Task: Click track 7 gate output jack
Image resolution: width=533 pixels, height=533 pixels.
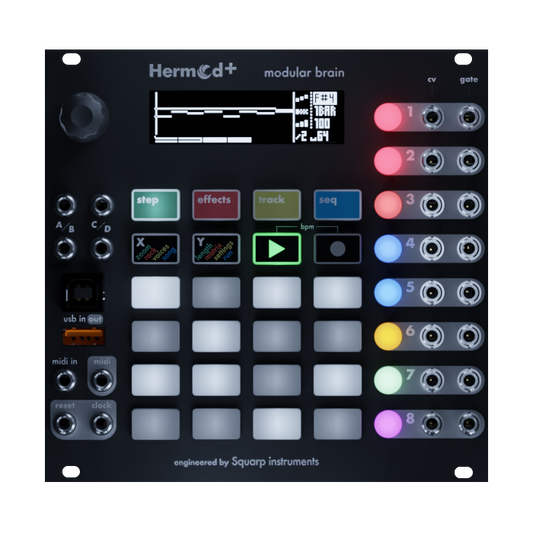Action: [x=469, y=380]
